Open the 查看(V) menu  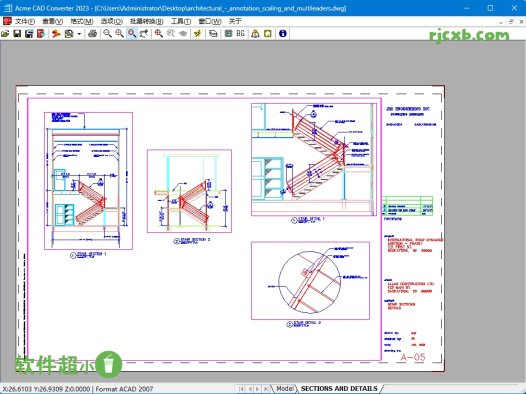pos(53,21)
